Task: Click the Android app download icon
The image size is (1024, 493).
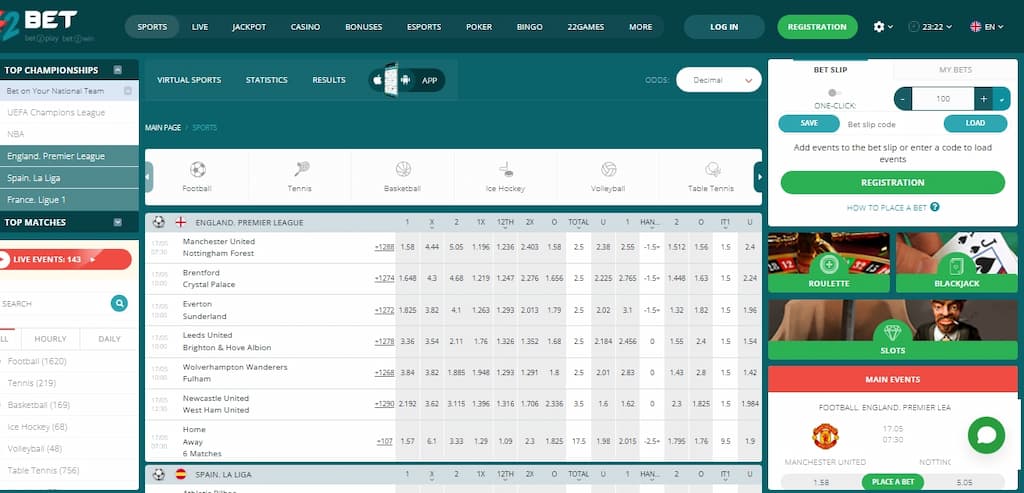Action: point(406,80)
